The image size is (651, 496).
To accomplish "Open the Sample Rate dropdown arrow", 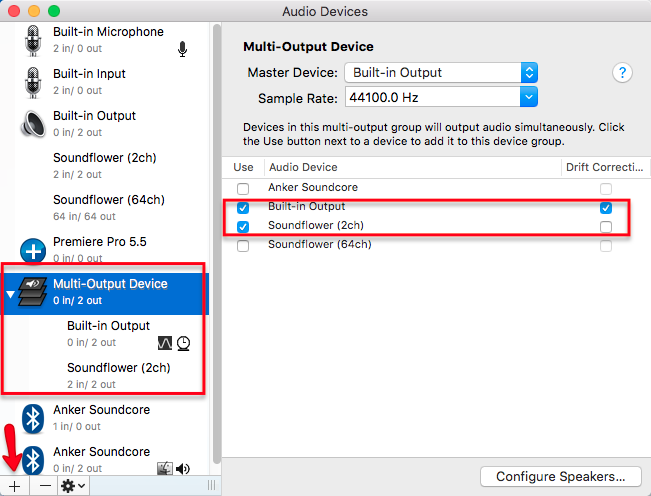I will pyautogui.click(x=529, y=97).
